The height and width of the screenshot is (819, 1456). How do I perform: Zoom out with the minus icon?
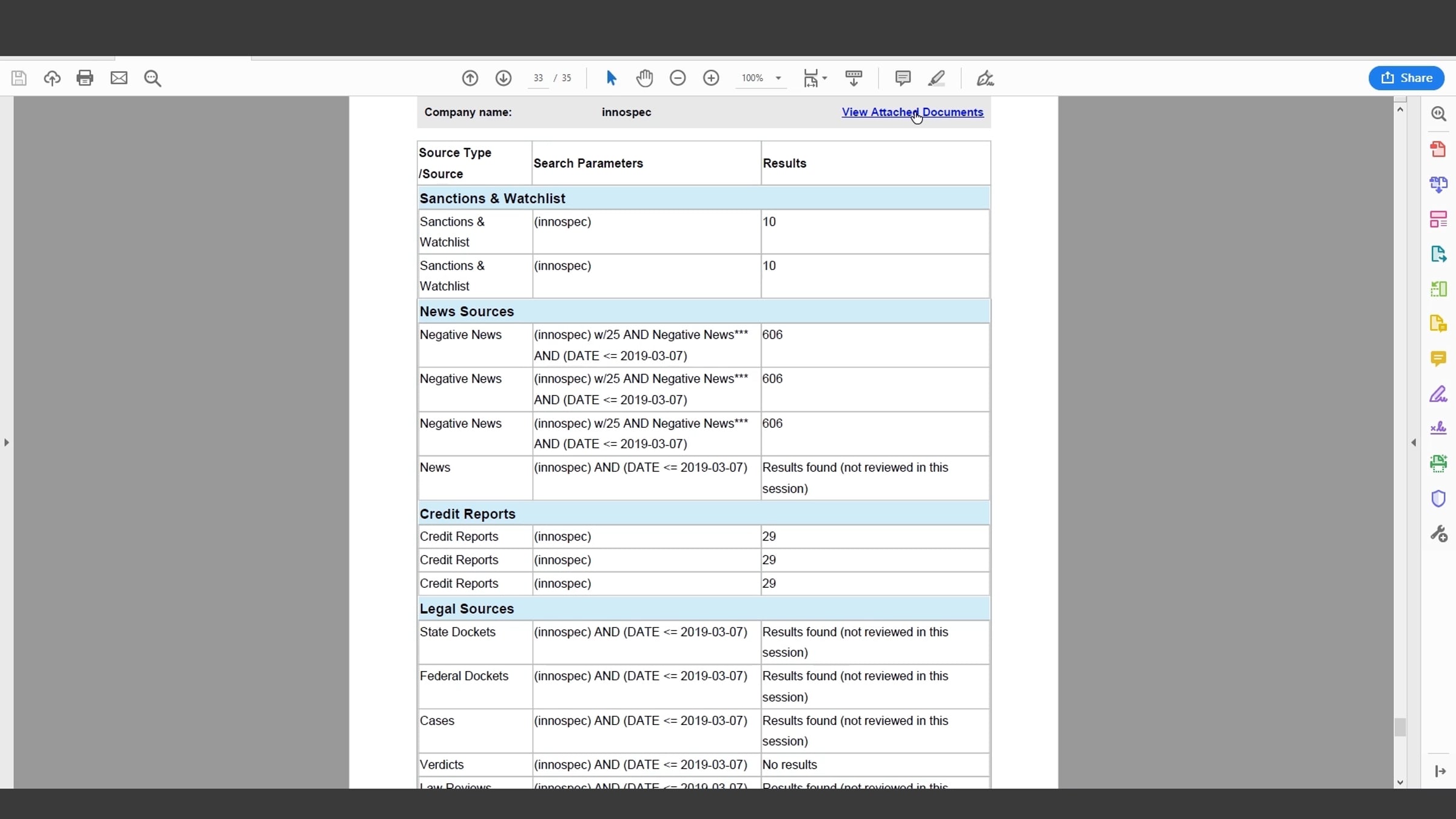tap(678, 78)
